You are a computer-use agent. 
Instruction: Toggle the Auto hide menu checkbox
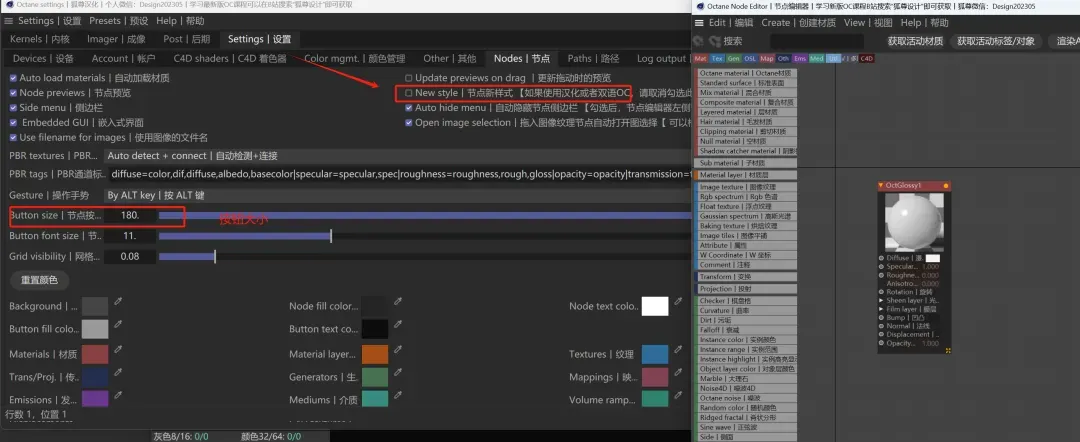click(409, 107)
